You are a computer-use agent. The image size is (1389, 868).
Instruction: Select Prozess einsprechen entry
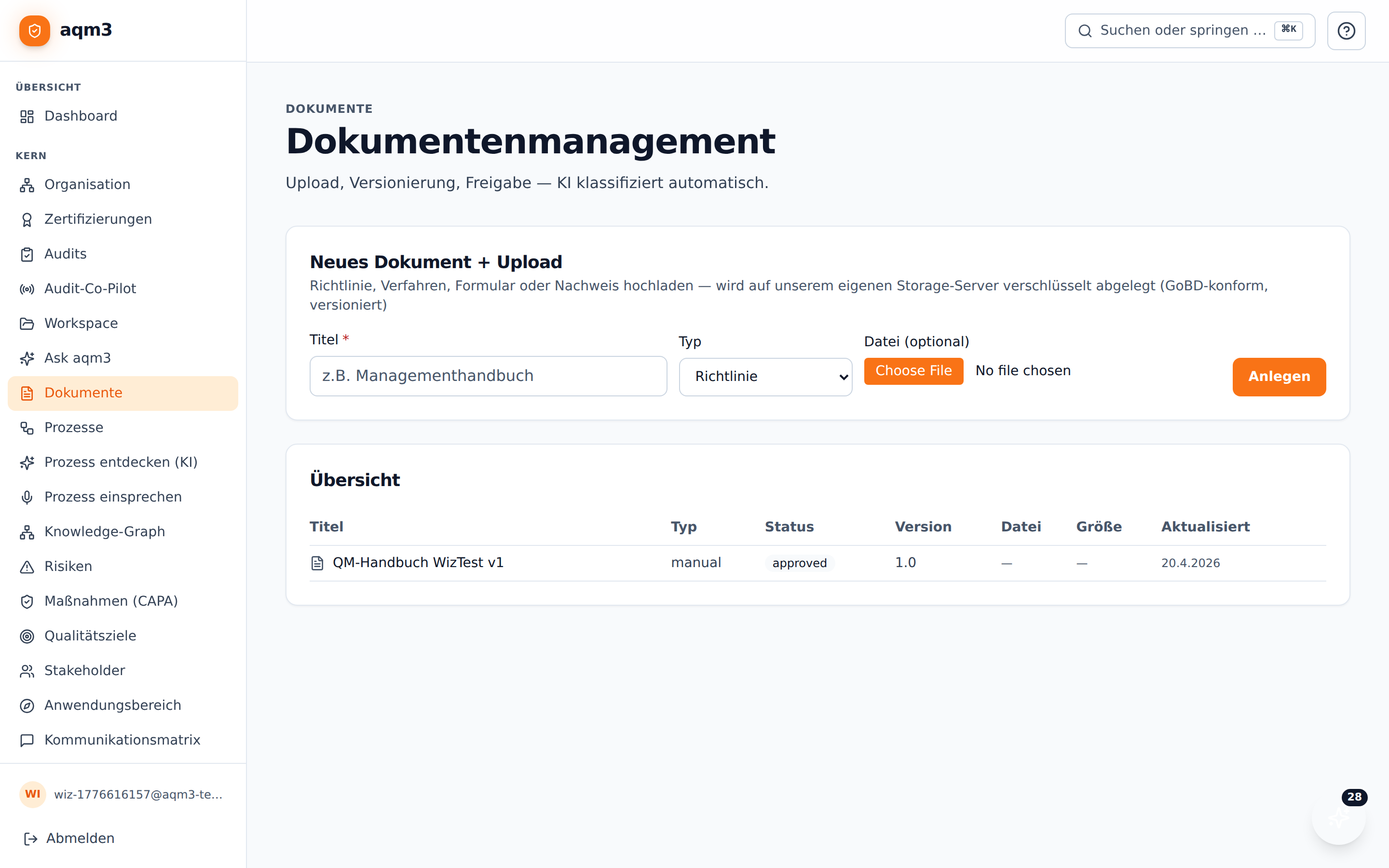pyautogui.click(x=123, y=497)
